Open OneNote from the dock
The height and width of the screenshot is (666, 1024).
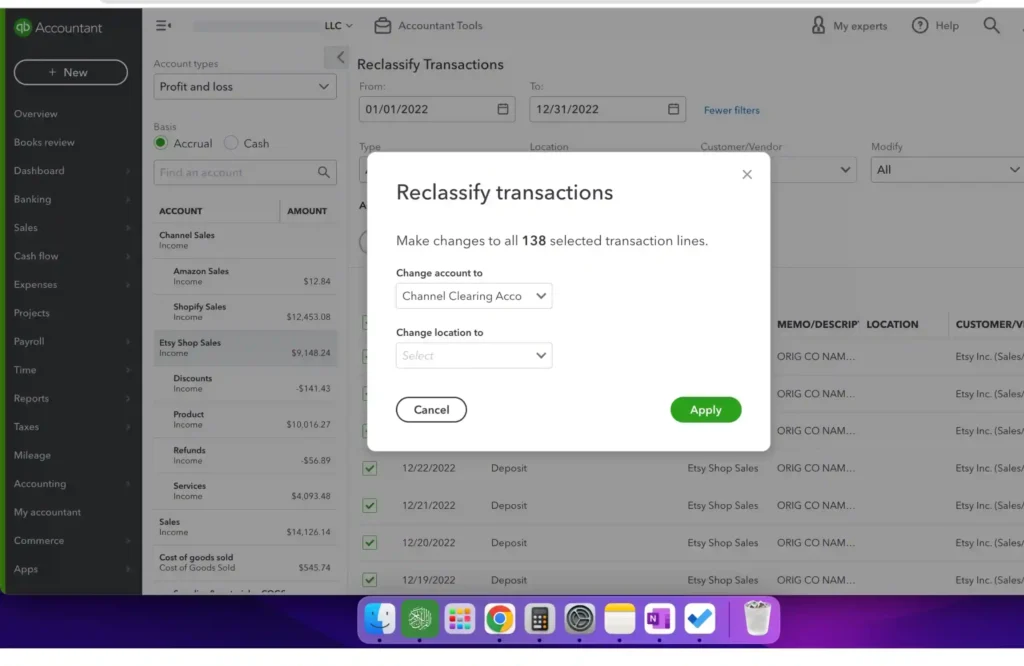[659, 618]
